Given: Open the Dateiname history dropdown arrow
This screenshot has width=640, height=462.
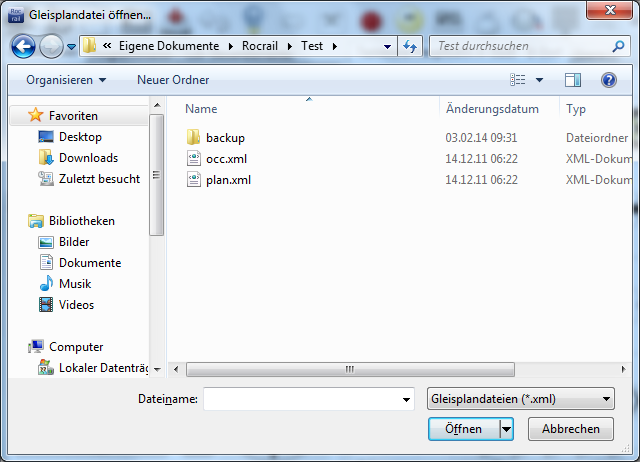Looking at the screenshot, I should click(406, 400).
